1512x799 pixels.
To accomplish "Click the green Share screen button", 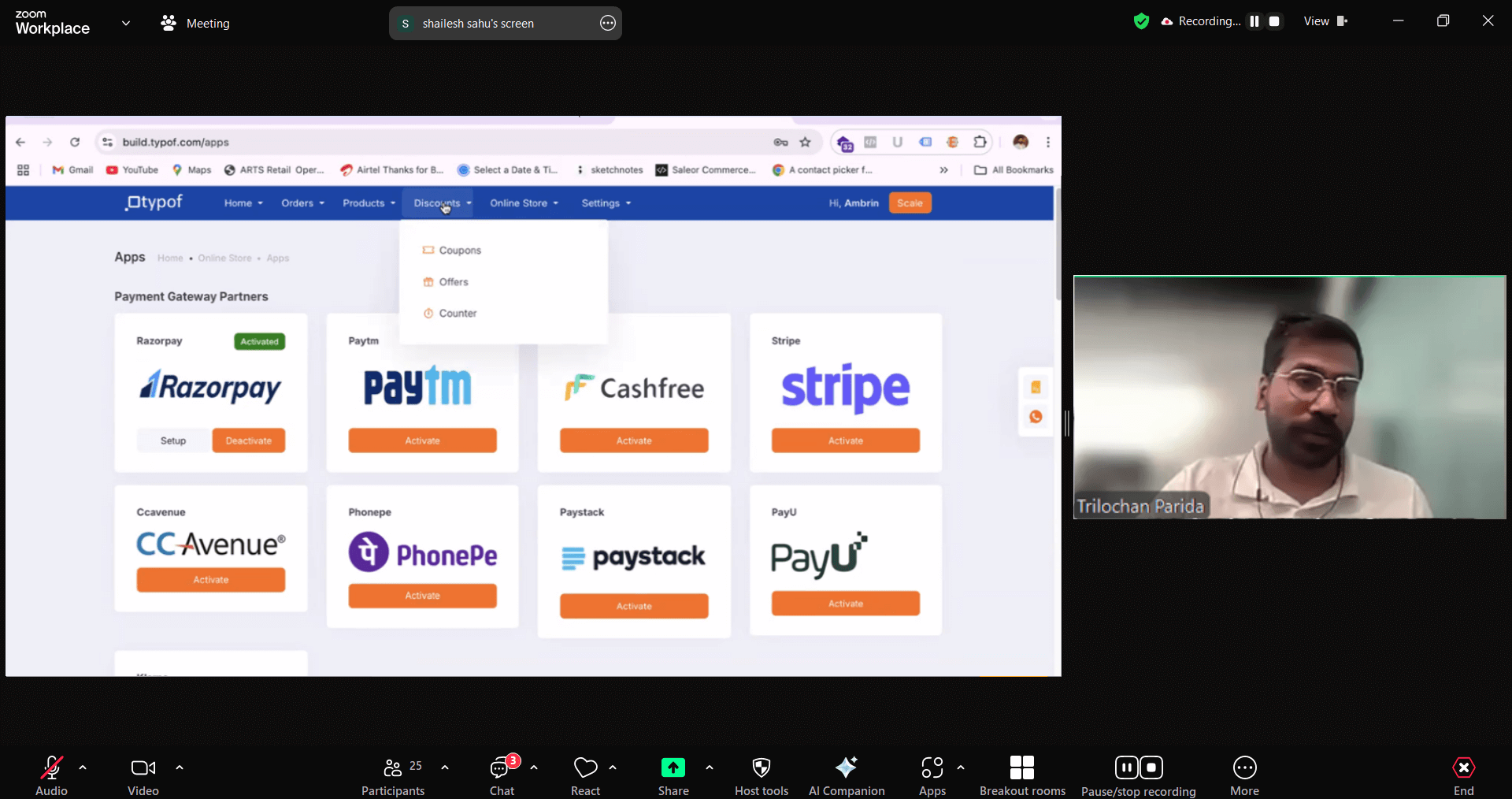I will 673,768.
